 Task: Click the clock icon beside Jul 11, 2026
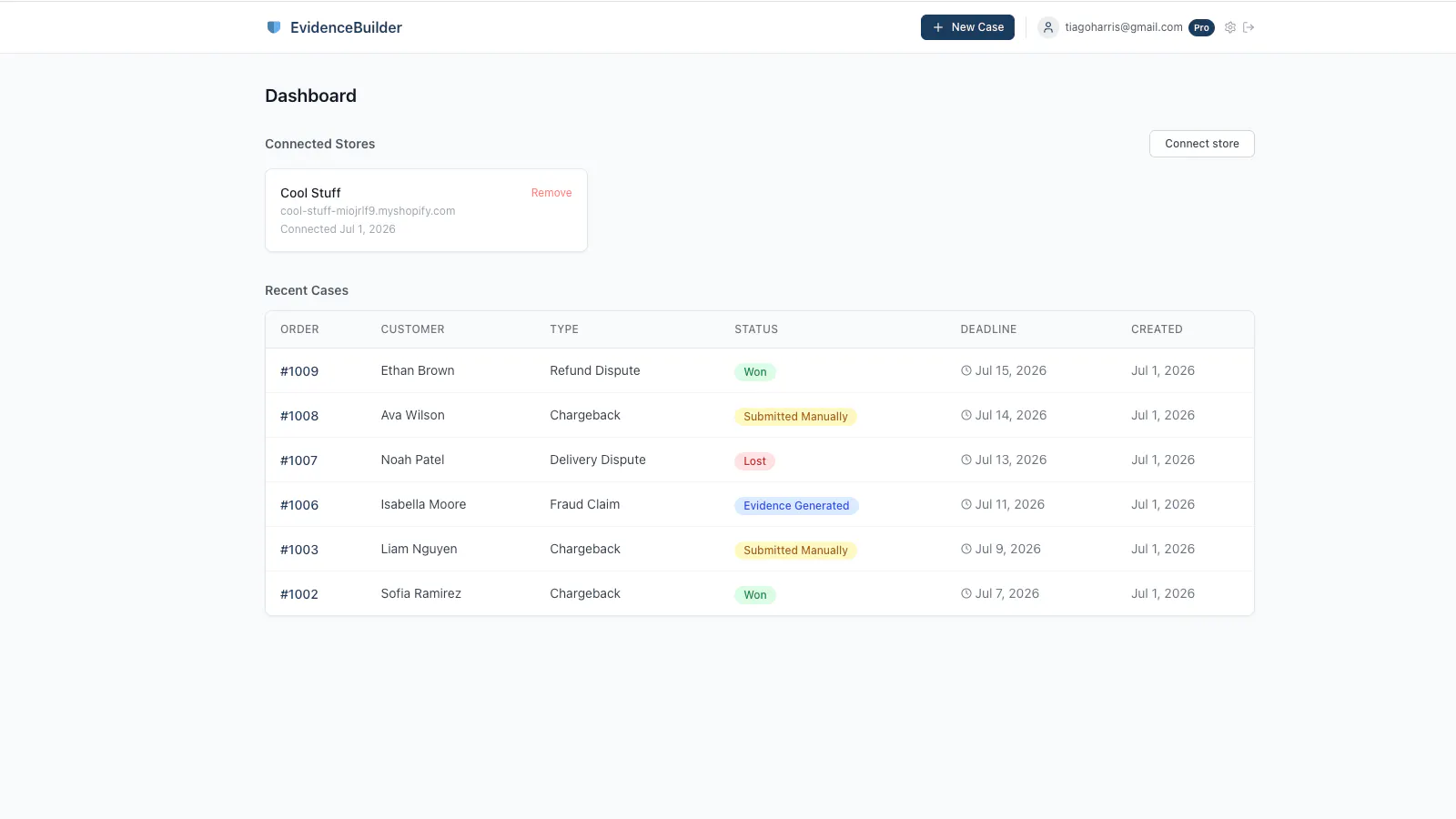(x=966, y=504)
